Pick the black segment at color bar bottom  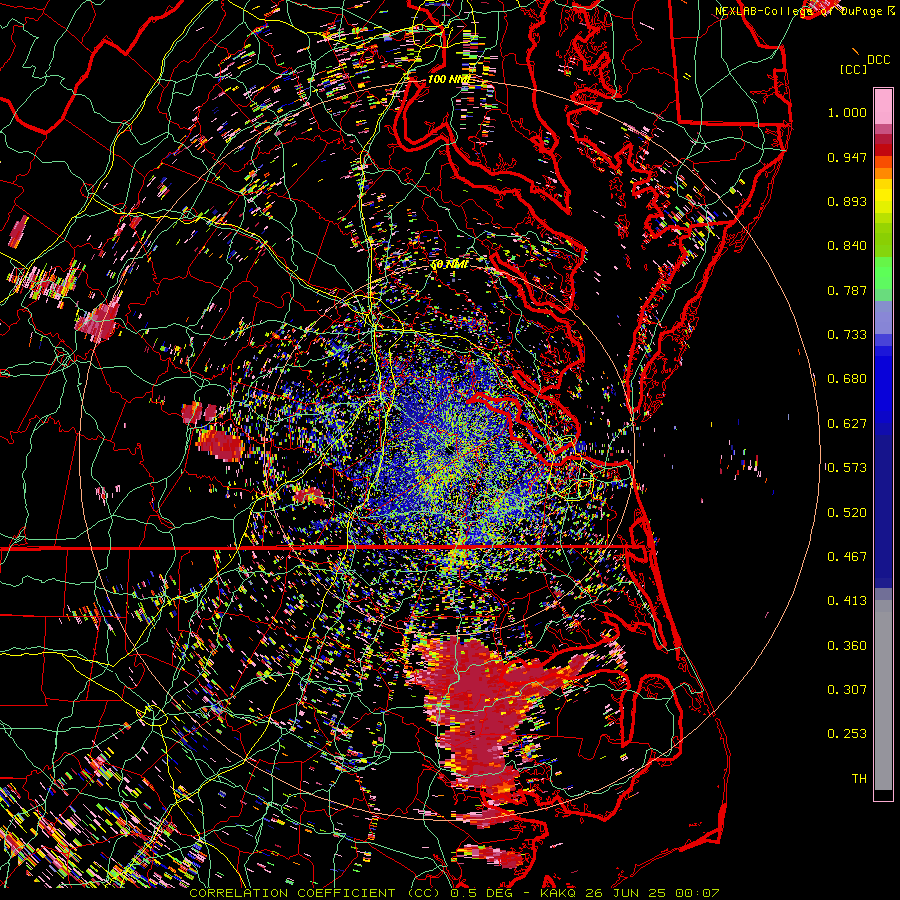pos(883,795)
